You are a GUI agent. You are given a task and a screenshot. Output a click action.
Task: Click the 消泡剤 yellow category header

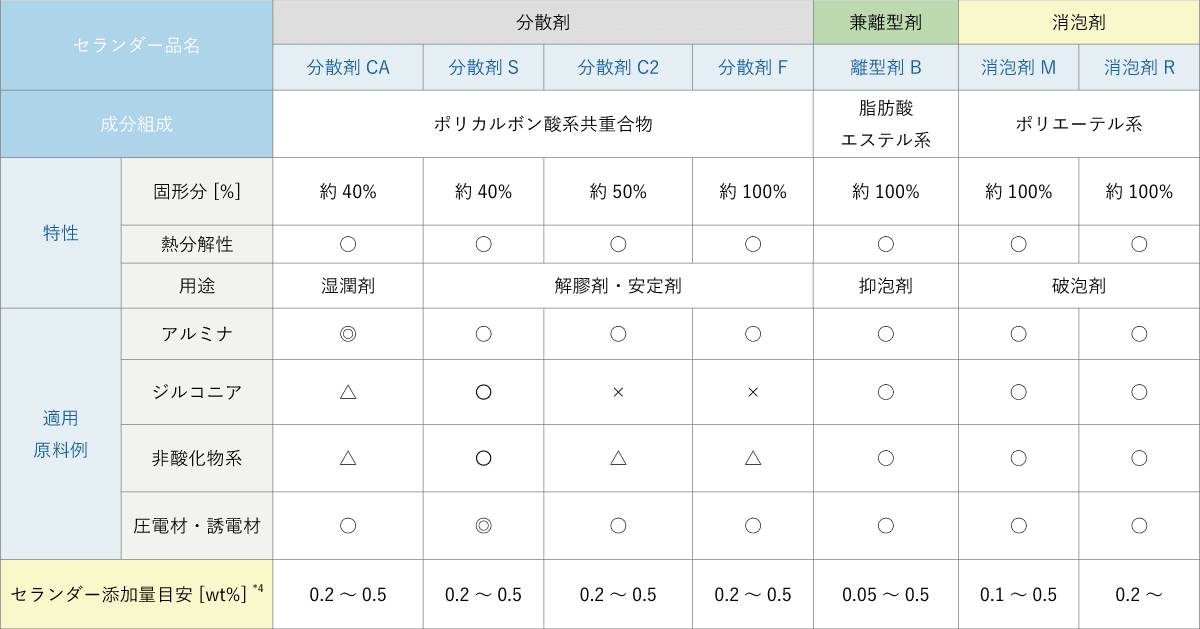1079,21
